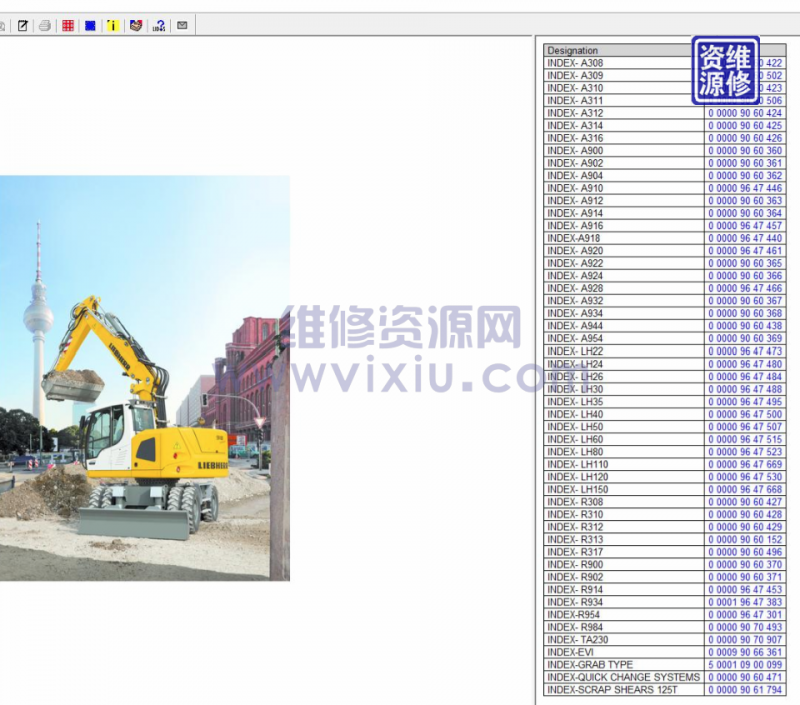
Task: Open part number link 0 0000 90 60 424
Action: [745, 113]
